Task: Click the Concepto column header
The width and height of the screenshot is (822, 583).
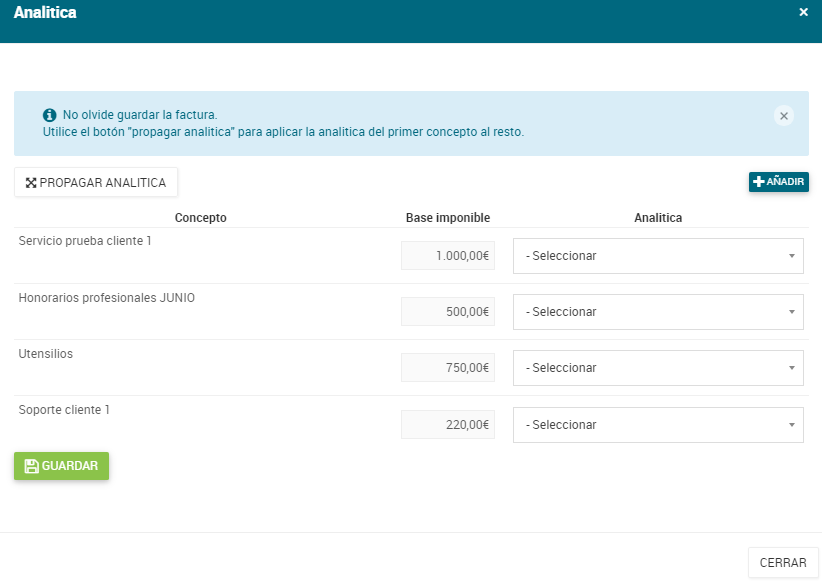Action: [200, 218]
